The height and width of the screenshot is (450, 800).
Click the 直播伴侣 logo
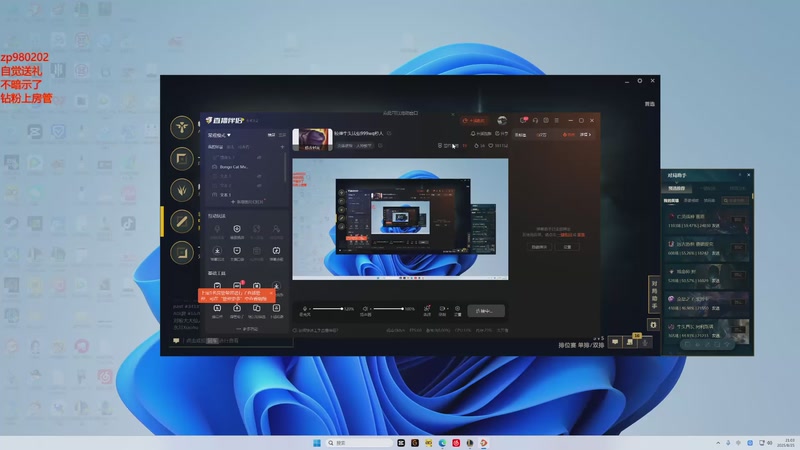point(224,120)
